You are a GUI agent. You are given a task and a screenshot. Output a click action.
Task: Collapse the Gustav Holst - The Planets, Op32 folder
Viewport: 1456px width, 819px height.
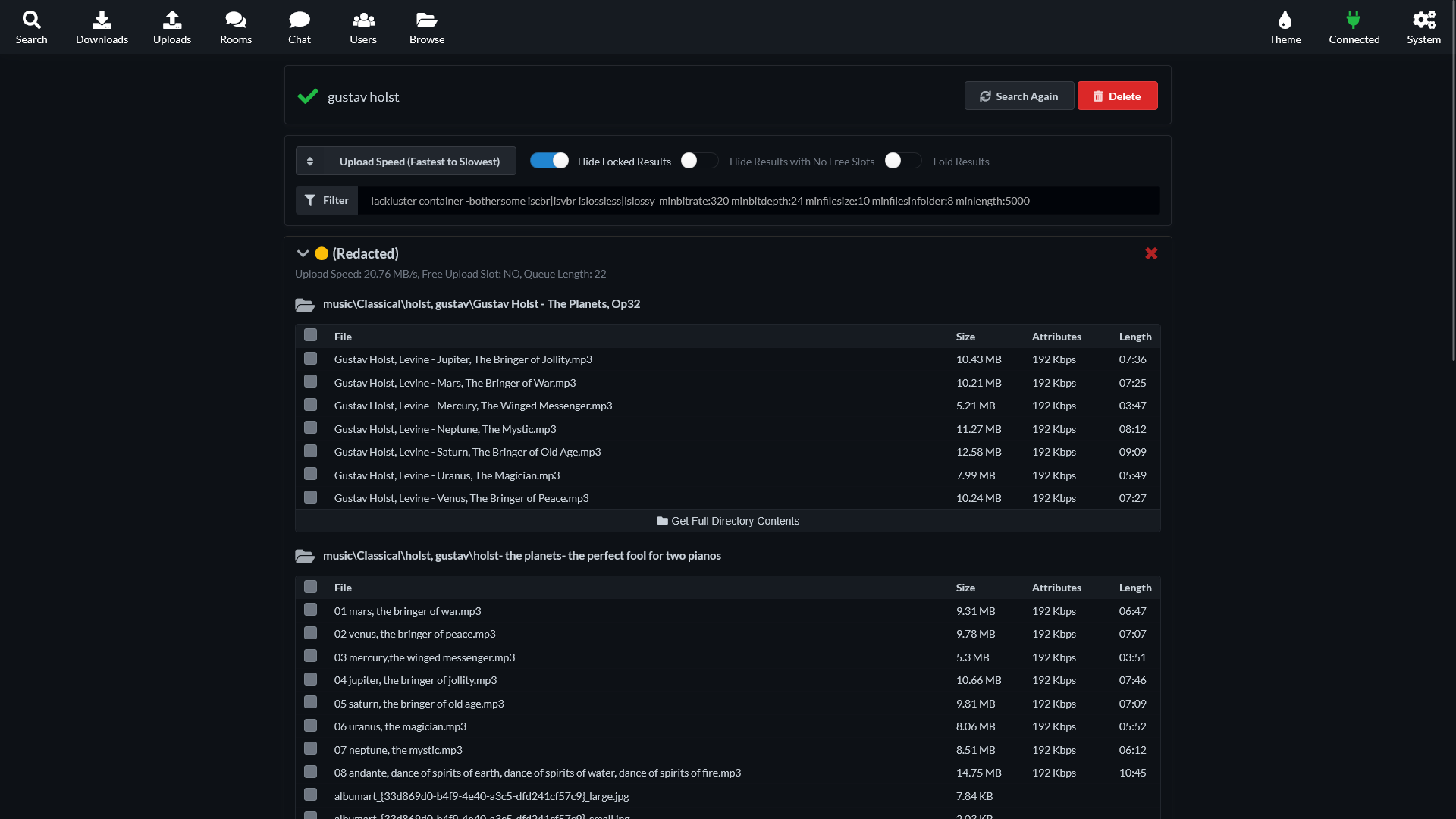pyautogui.click(x=305, y=304)
